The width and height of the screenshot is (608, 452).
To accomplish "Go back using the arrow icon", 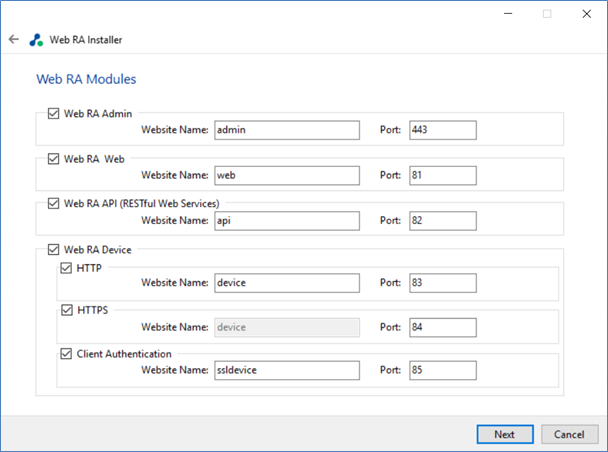I will click(x=14, y=39).
